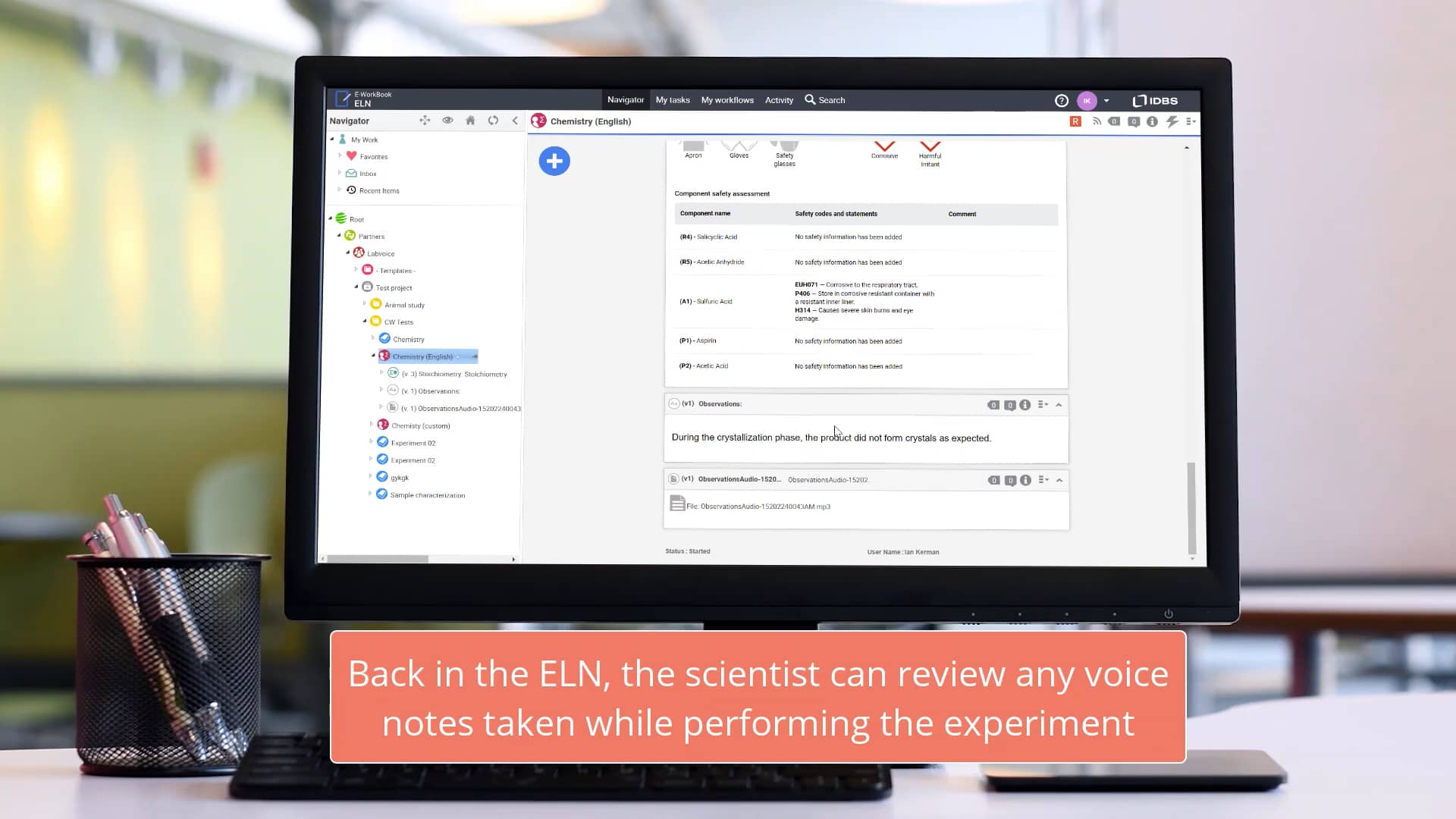The image size is (1456, 819).
Task: Open the help question mark icon
Action: click(x=1060, y=100)
